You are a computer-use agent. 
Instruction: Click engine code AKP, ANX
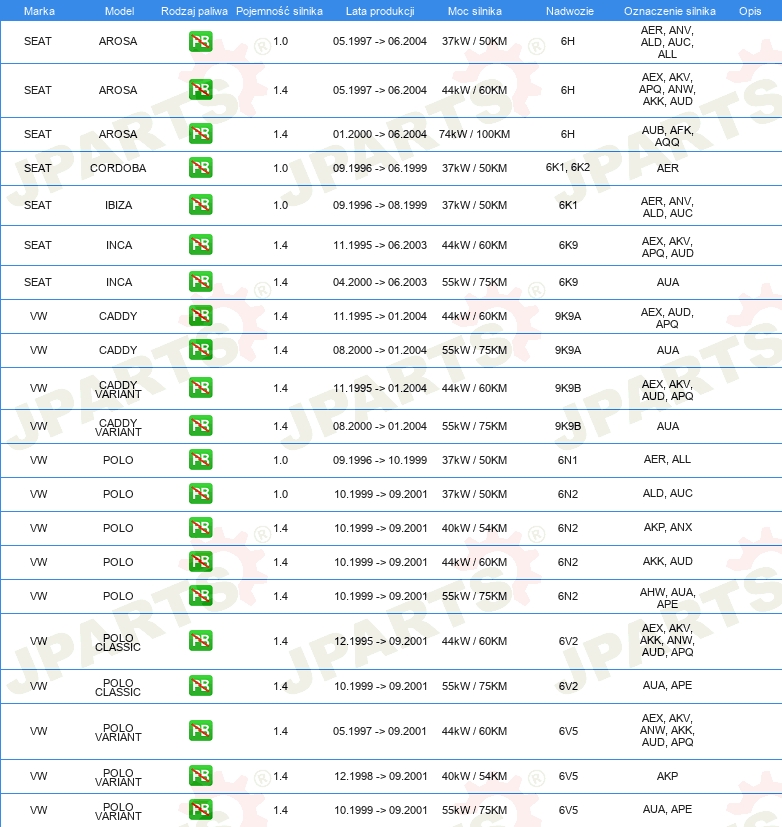pyautogui.click(x=667, y=527)
